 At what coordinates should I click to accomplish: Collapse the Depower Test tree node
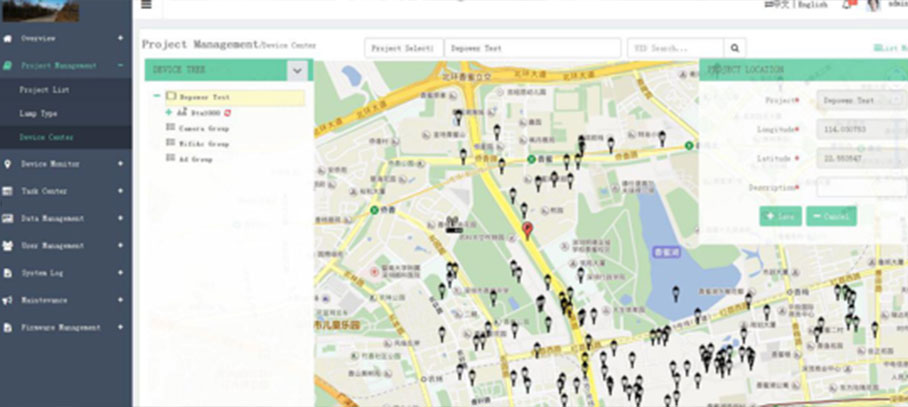click(157, 96)
